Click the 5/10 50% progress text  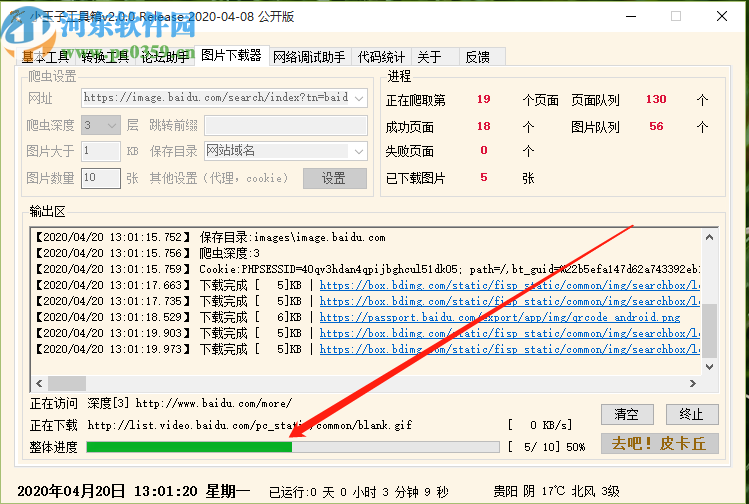pyautogui.click(x=546, y=447)
